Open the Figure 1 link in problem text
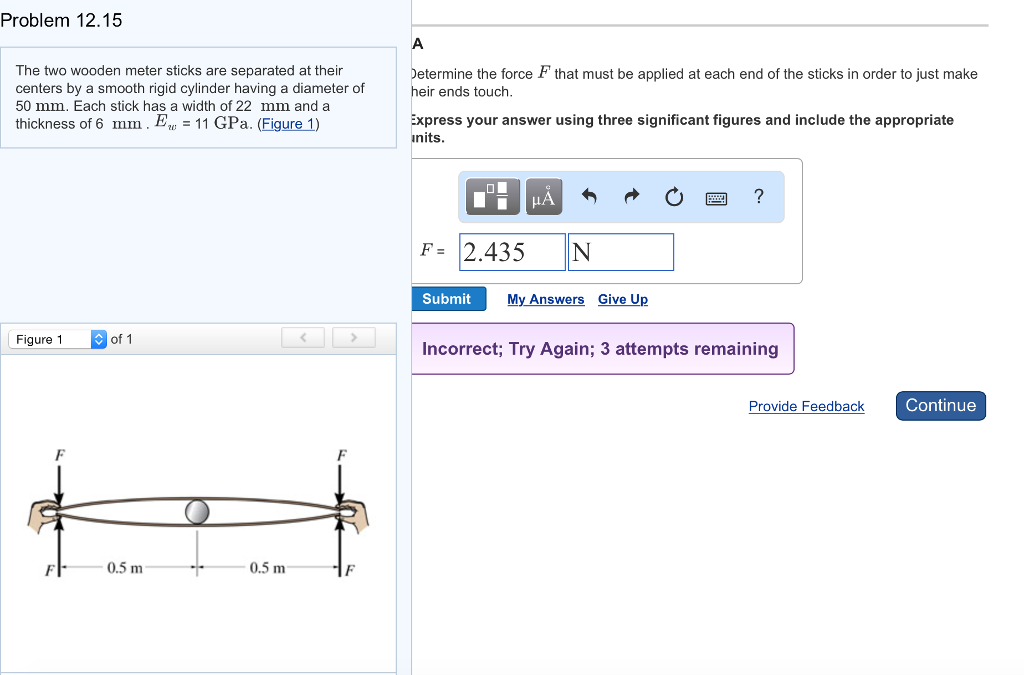 288,124
